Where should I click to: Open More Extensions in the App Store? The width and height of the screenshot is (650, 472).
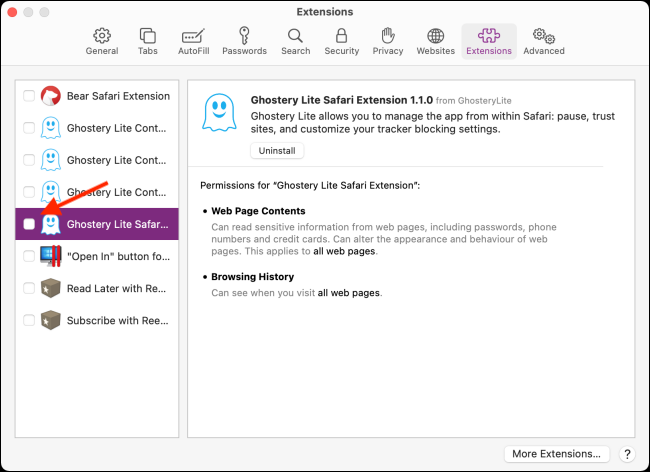(x=556, y=454)
